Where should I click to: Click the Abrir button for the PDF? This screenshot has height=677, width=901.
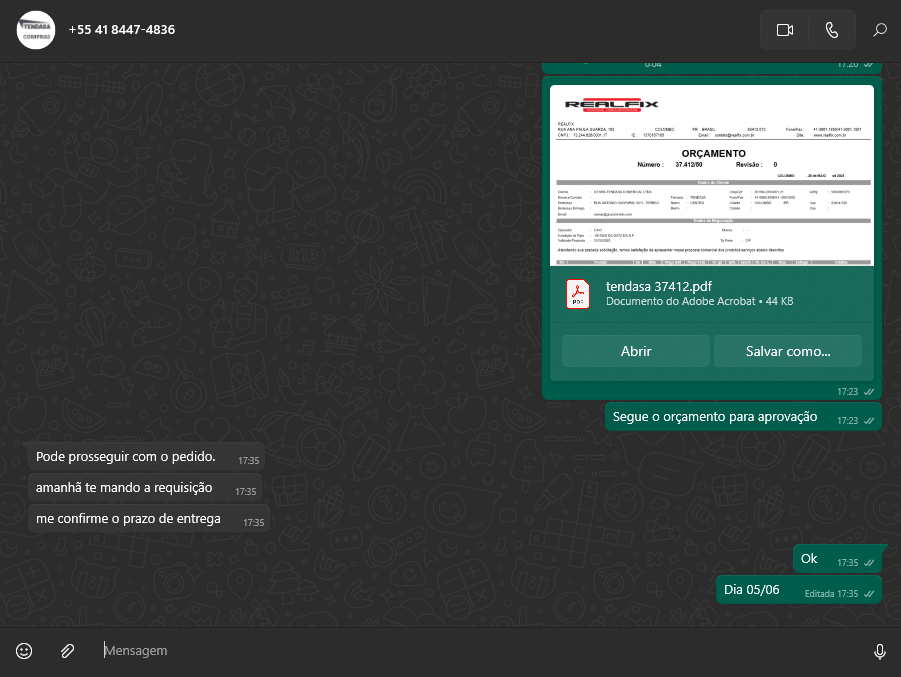(x=636, y=351)
